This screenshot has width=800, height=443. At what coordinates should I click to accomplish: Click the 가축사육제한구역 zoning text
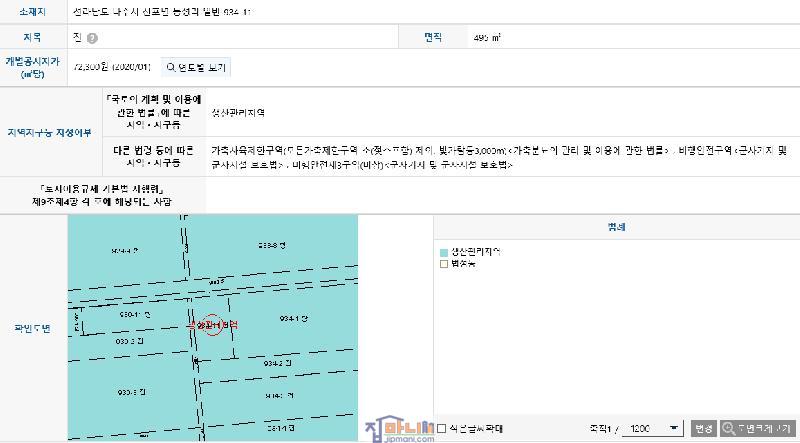click(x=247, y=150)
